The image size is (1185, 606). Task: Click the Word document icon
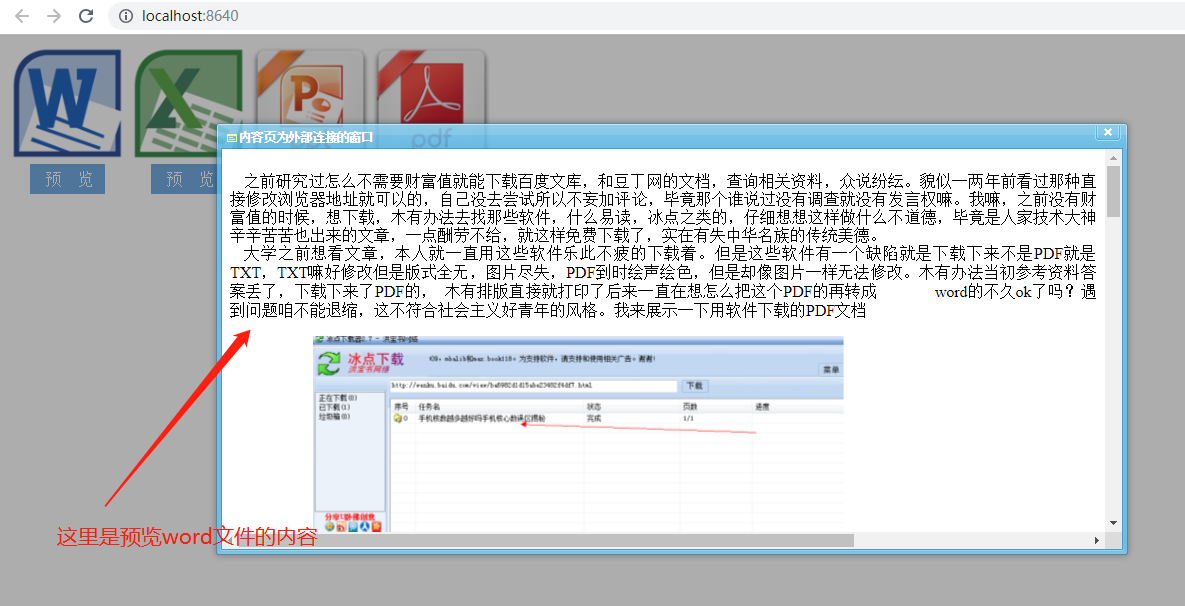click(x=67, y=104)
